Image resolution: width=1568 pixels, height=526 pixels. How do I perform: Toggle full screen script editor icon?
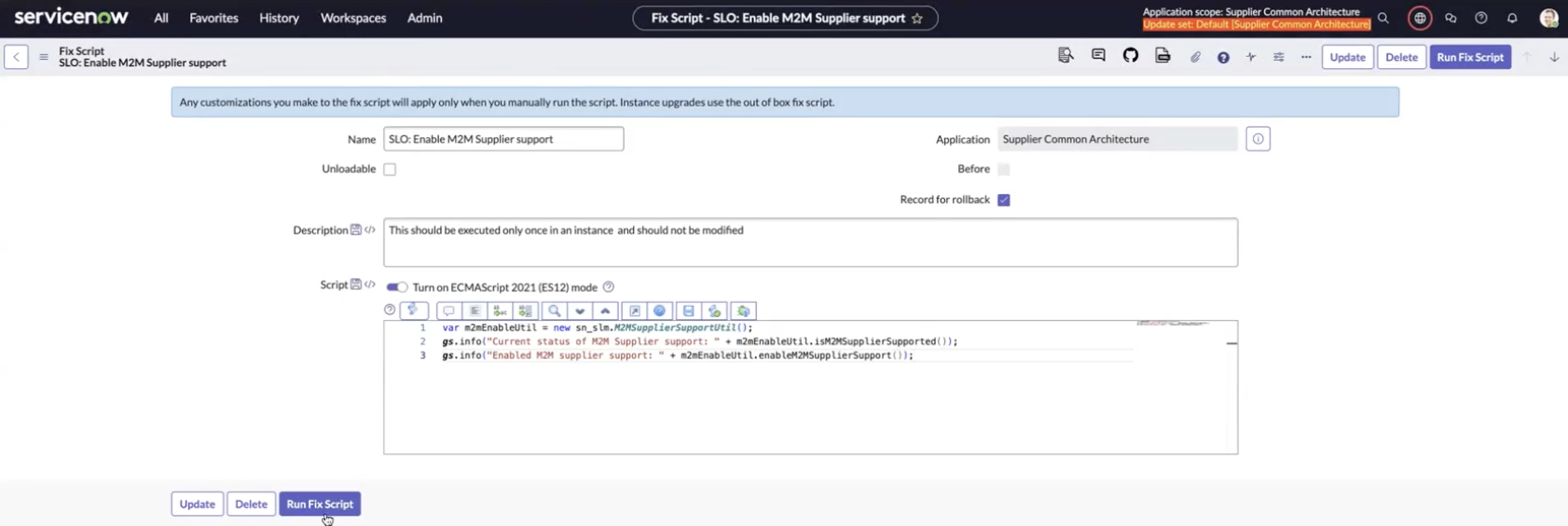(635, 311)
